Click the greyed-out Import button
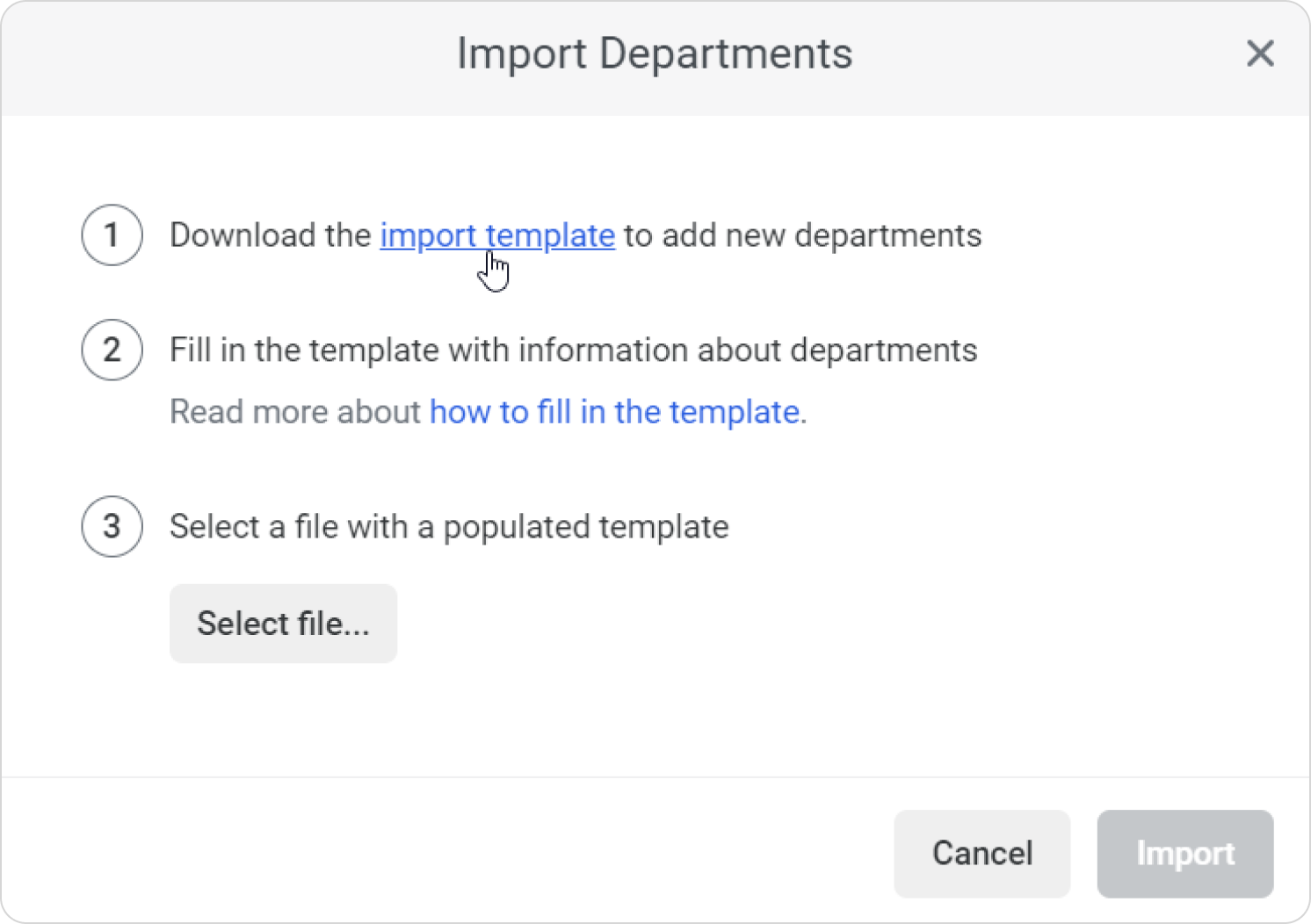Screen dimensions: 1311x924 [1184, 854]
